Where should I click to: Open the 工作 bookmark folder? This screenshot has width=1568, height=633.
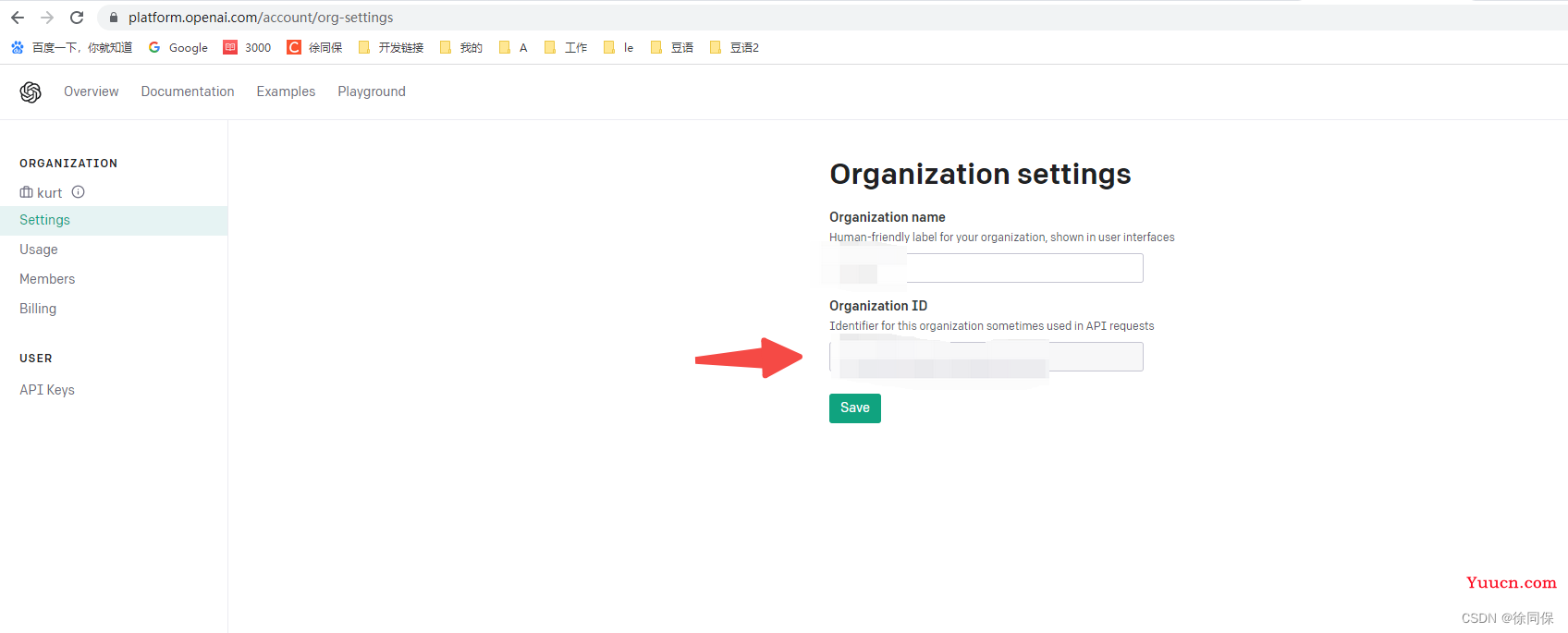coord(566,47)
